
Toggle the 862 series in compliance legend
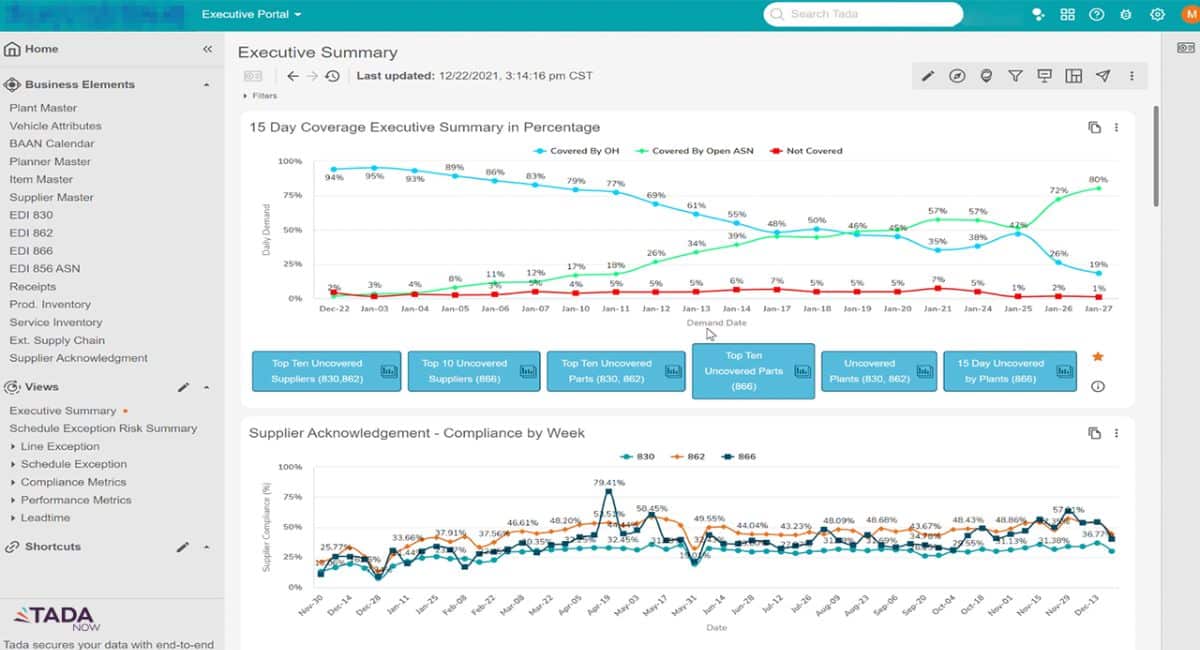tap(689, 457)
